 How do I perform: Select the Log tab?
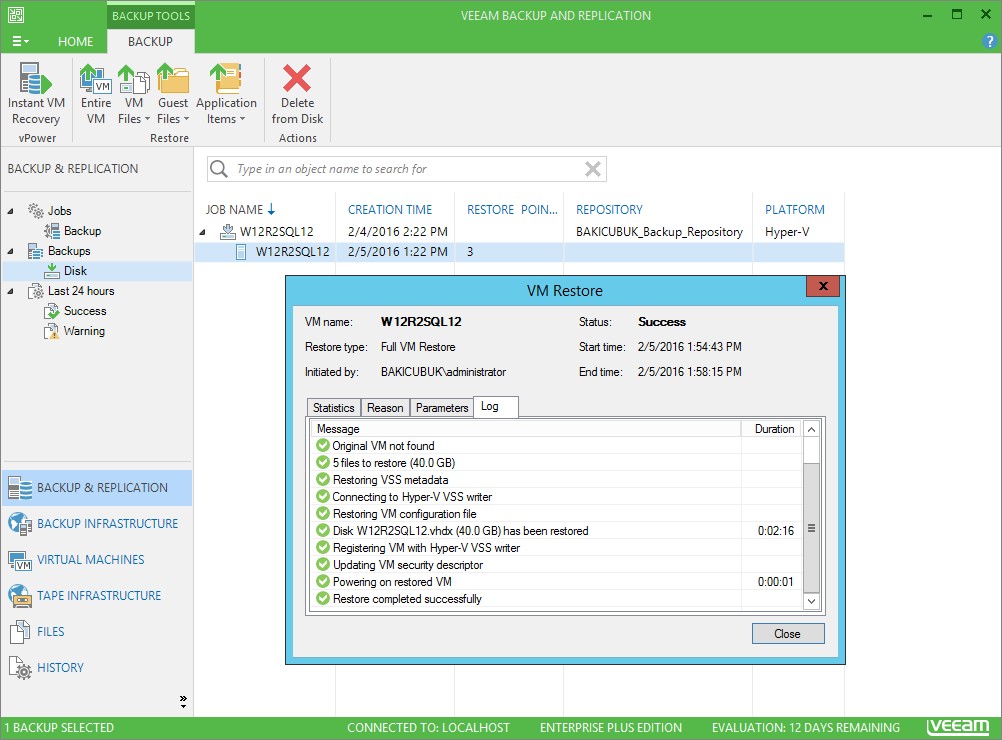click(496, 406)
